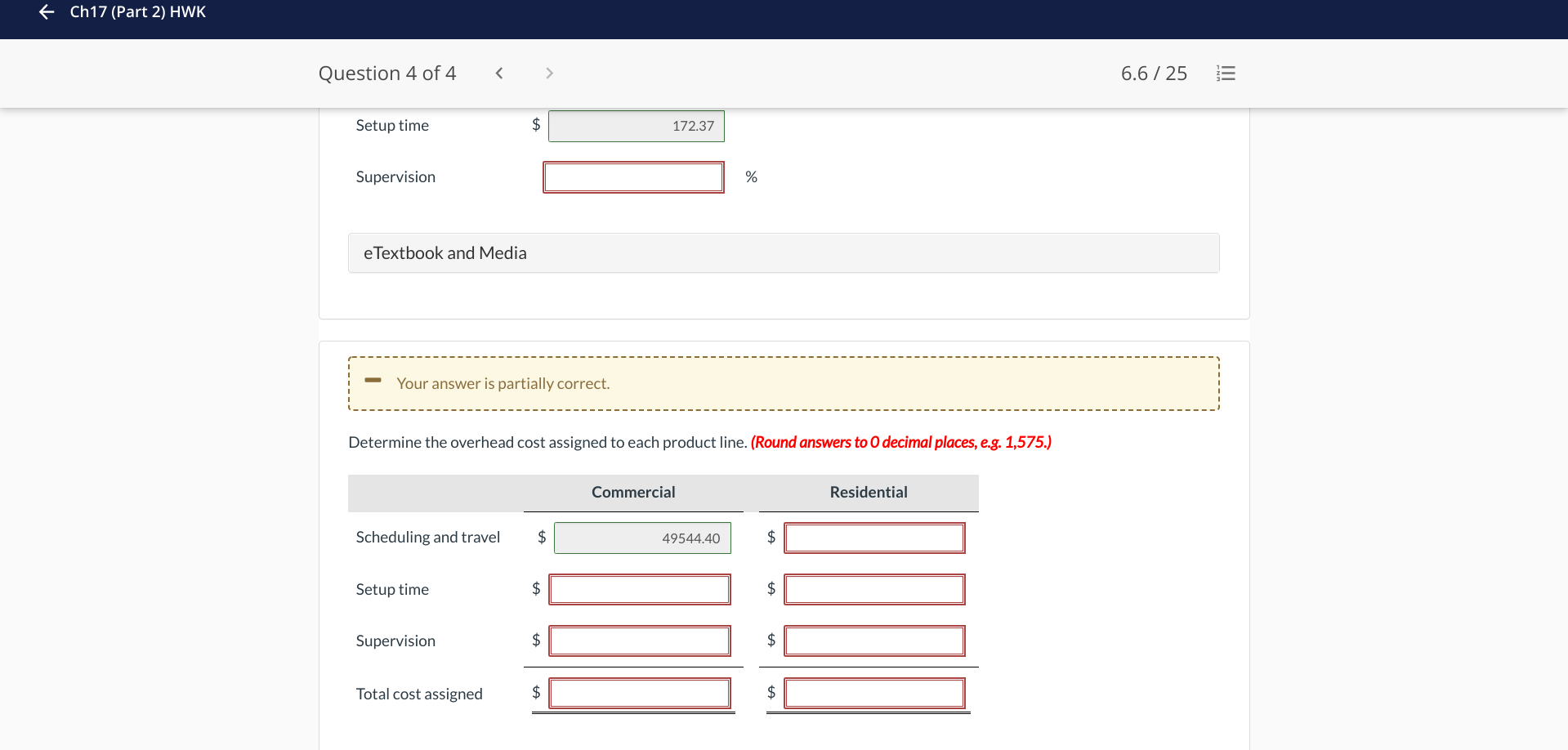This screenshot has width=1568, height=750.
Task: Select the Supervision percentage input field
Action: click(x=633, y=177)
